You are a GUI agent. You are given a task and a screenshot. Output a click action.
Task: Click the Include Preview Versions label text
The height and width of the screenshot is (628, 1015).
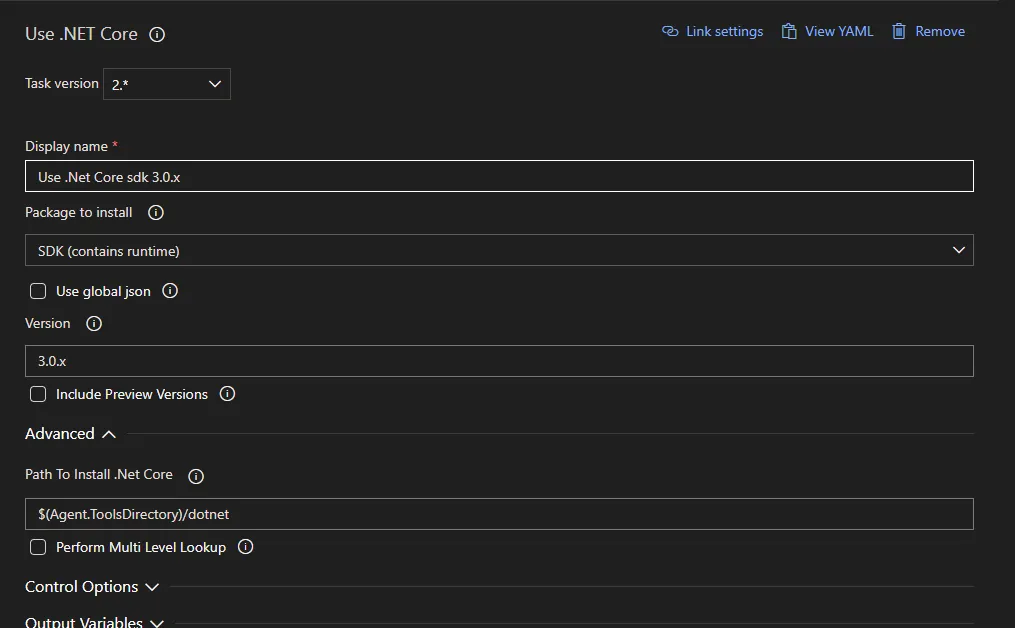point(132,394)
